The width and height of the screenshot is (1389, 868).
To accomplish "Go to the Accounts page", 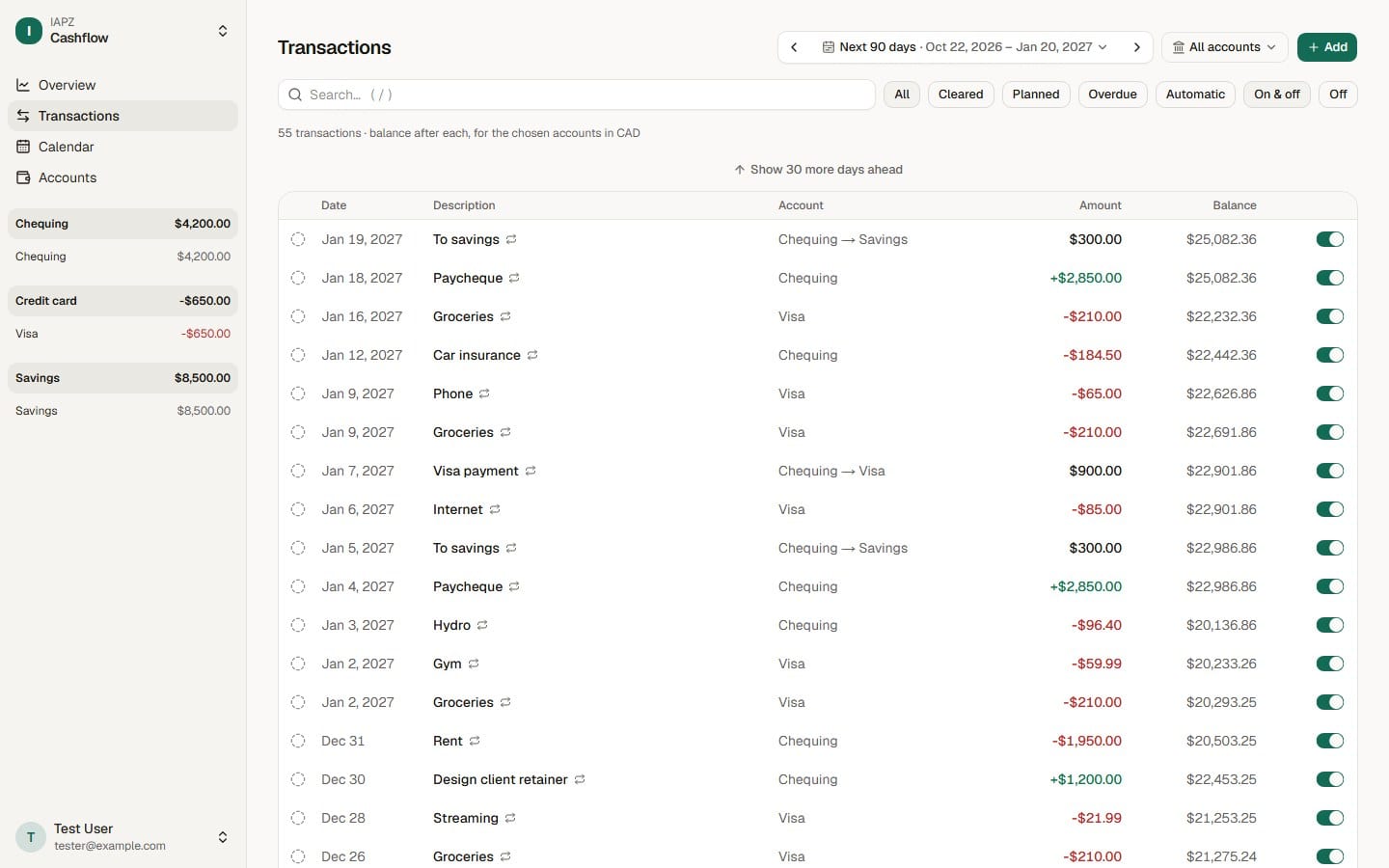I will (x=123, y=177).
